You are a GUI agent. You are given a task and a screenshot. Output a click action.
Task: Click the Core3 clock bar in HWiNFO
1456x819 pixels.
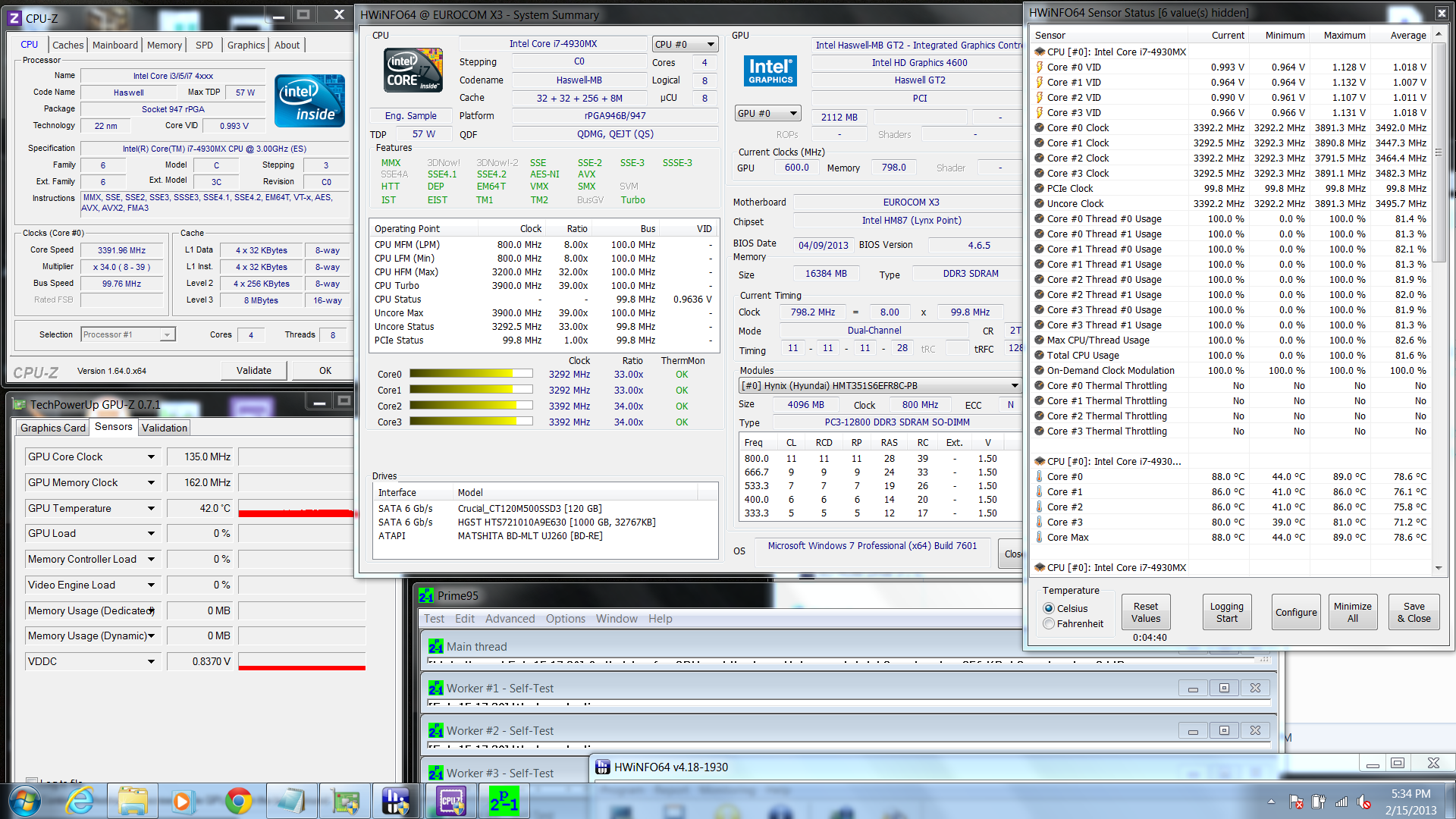(x=471, y=422)
